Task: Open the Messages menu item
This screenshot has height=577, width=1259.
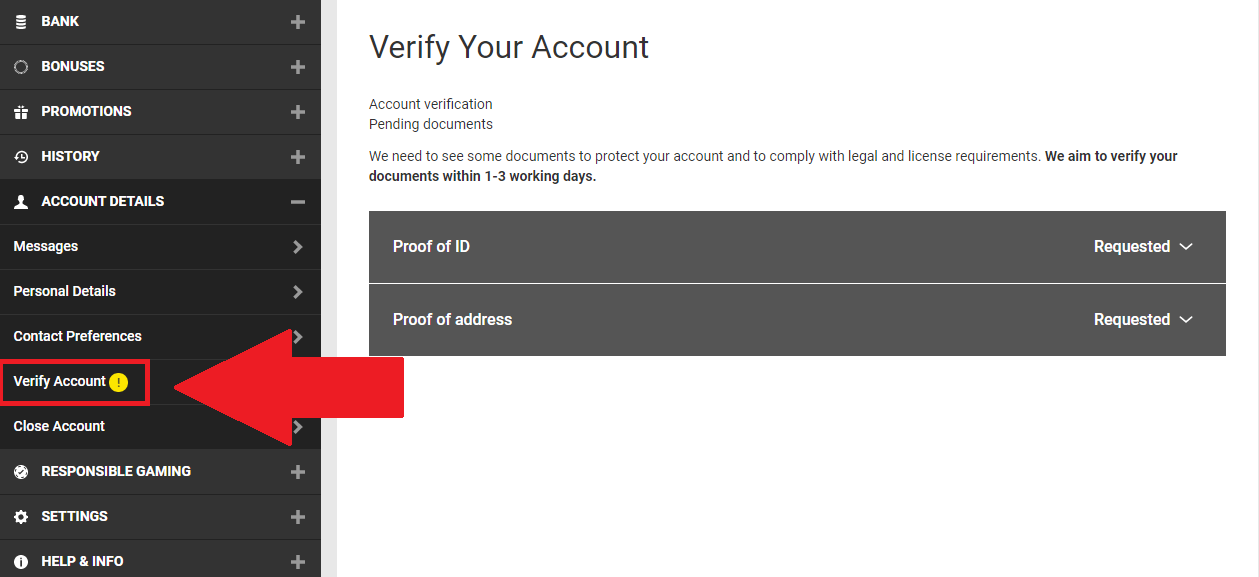Action: pos(46,246)
